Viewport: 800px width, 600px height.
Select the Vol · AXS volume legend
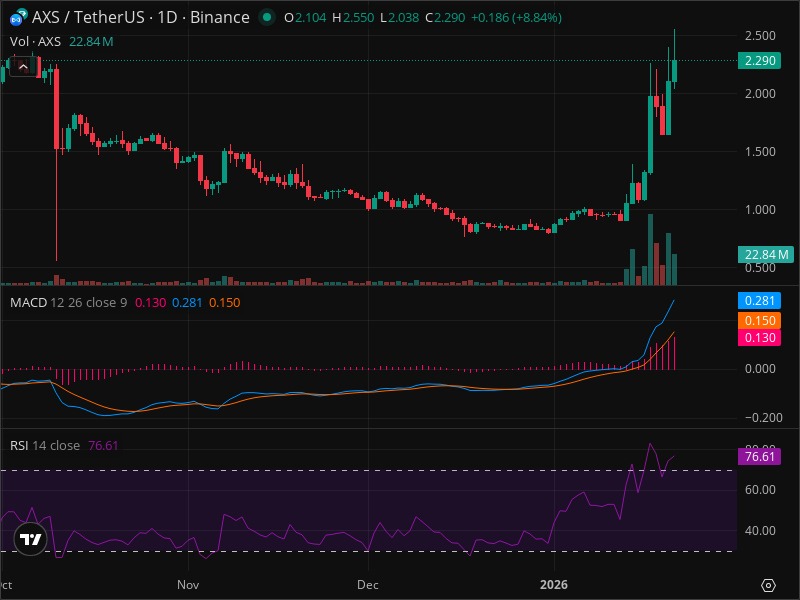tap(35, 41)
